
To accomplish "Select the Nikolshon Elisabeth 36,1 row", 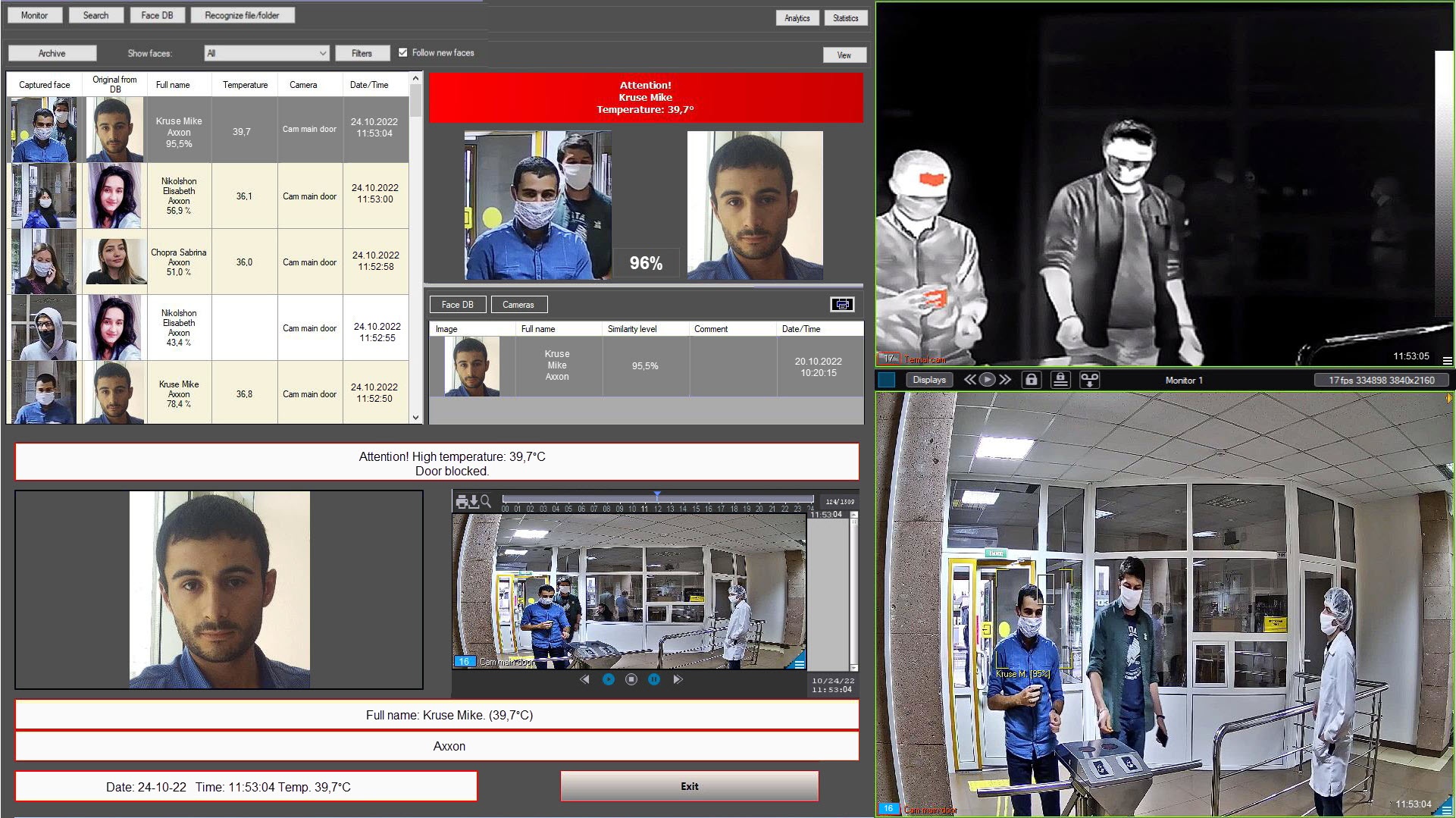I will [x=208, y=196].
